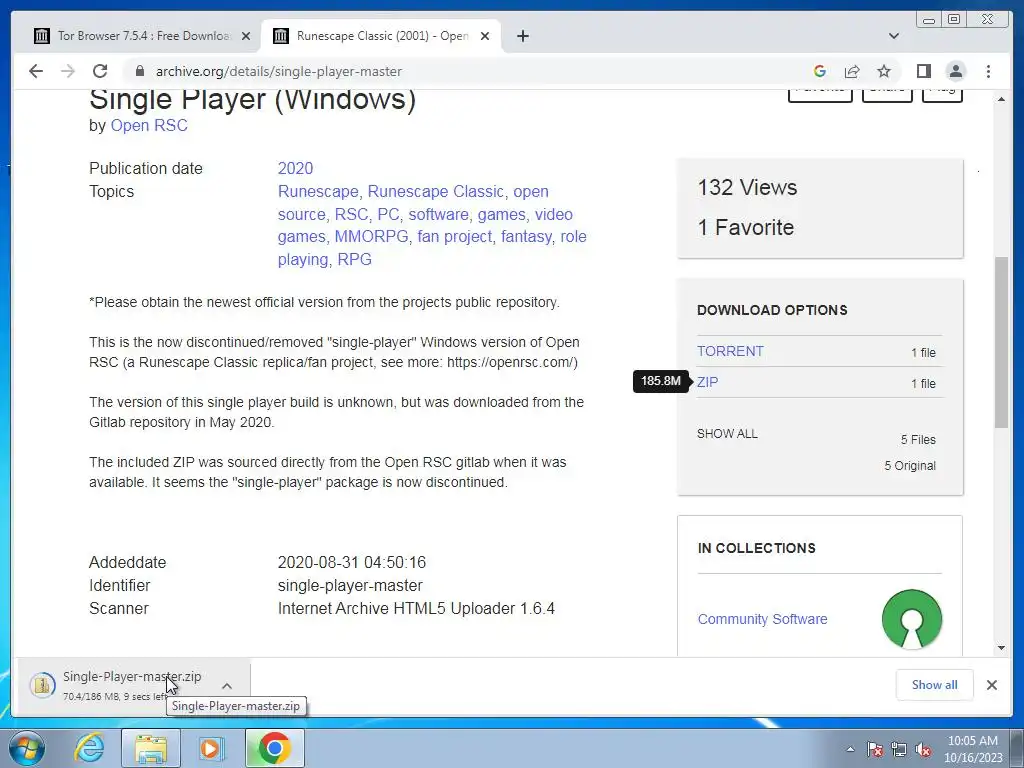The width and height of the screenshot is (1024, 768).
Task: Click SHOW ALL download files
Action: [727, 434]
